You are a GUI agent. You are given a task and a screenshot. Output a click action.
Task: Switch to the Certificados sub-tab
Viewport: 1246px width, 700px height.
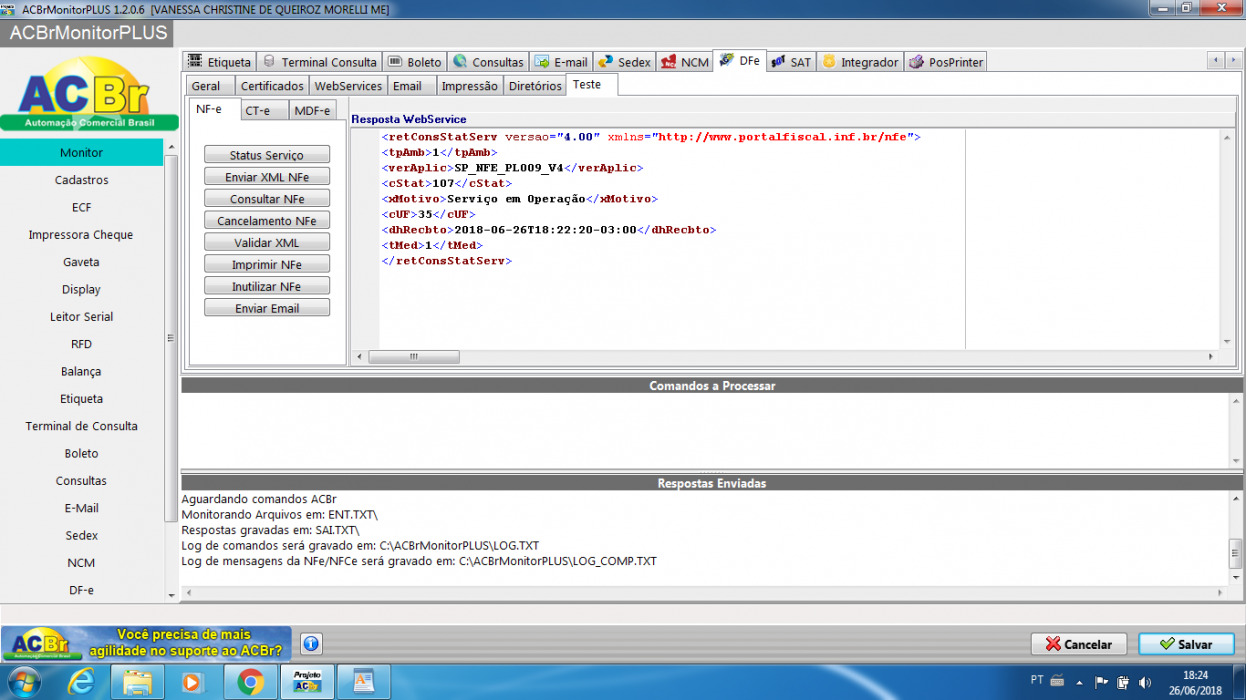(272, 86)
